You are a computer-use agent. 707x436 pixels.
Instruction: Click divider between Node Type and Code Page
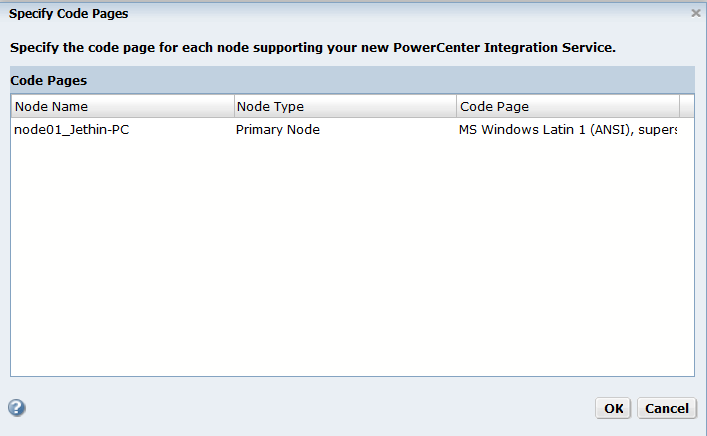[x=457, y=106]
